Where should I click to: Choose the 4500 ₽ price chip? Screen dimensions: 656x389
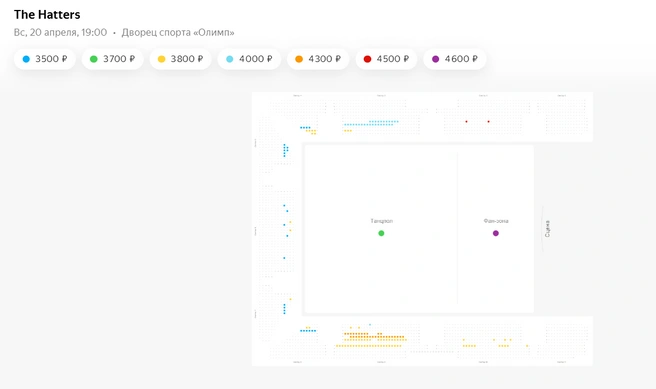(386, 59)
